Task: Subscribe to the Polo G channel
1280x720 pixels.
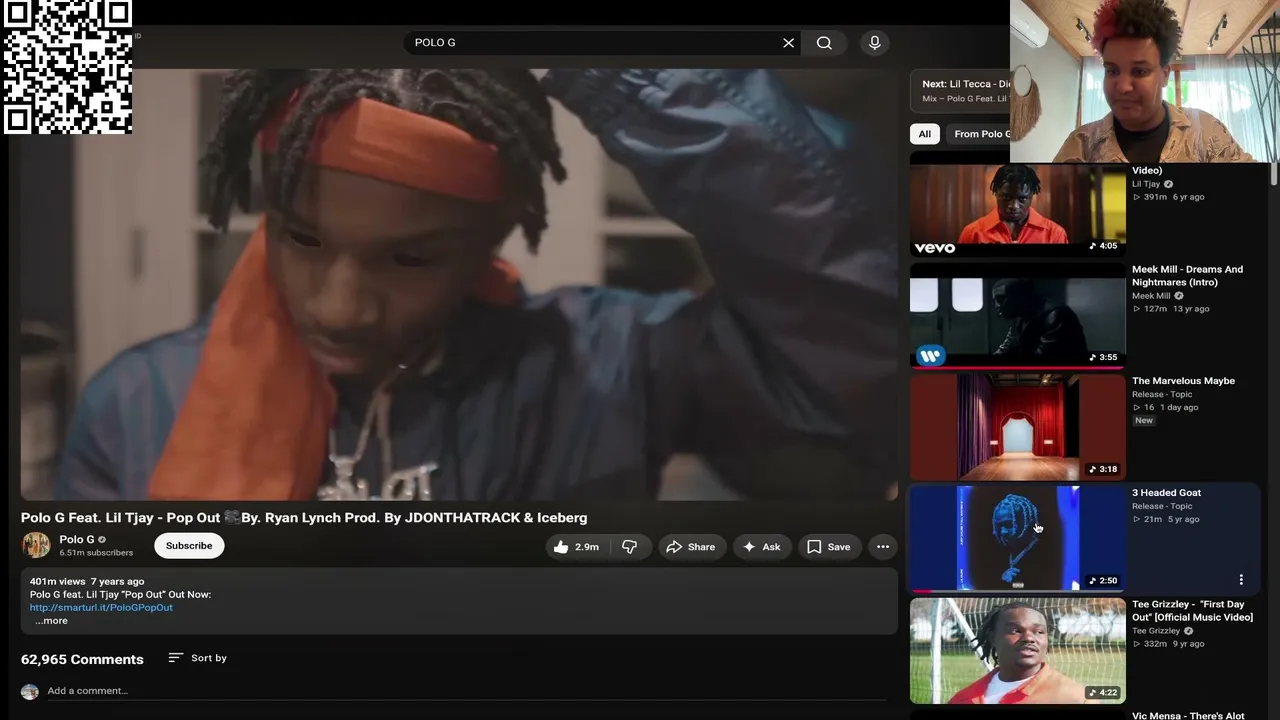Action: click(x=189, y=546)
